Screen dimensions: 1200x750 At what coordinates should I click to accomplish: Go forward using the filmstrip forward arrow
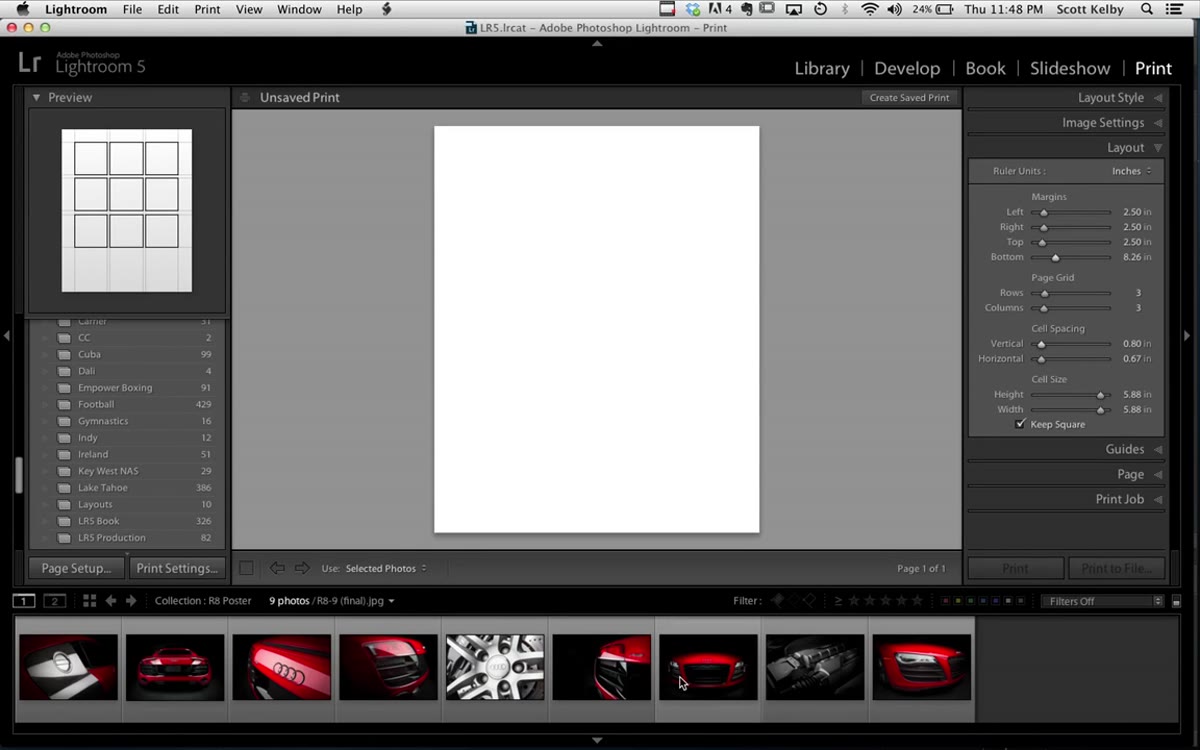pos(131,601)
